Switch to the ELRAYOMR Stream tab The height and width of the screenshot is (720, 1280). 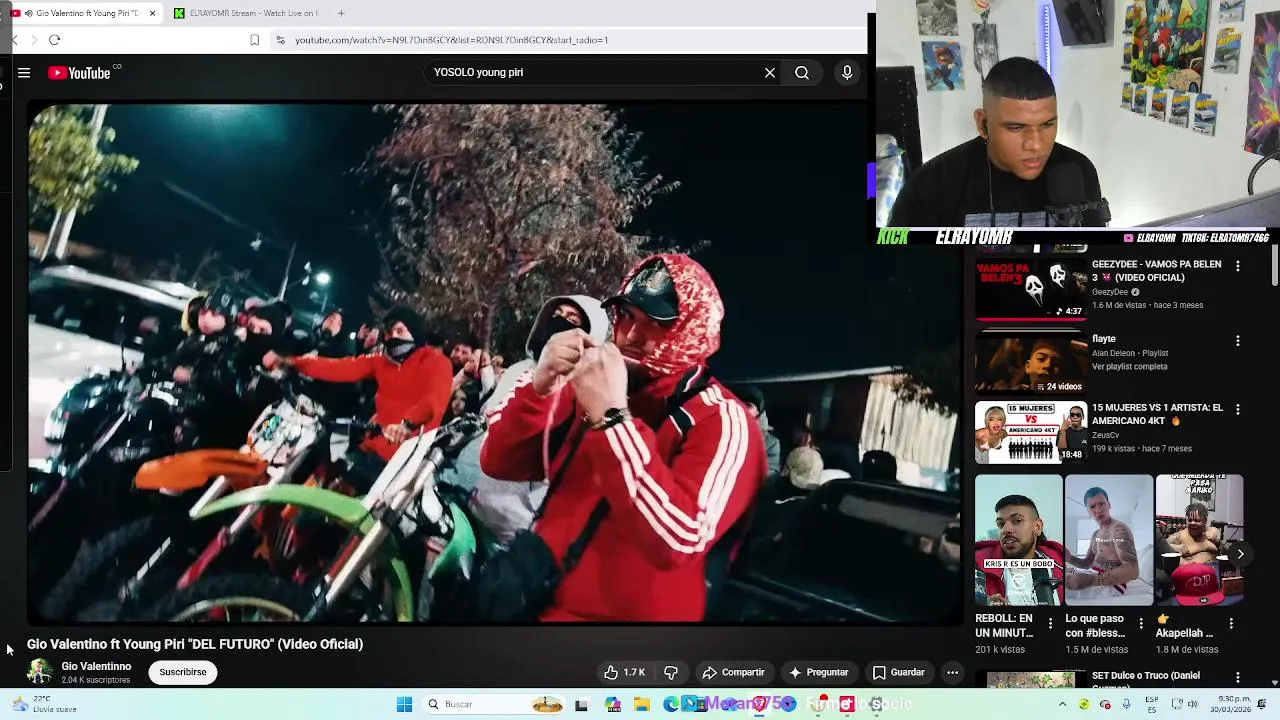coord(247,13)
